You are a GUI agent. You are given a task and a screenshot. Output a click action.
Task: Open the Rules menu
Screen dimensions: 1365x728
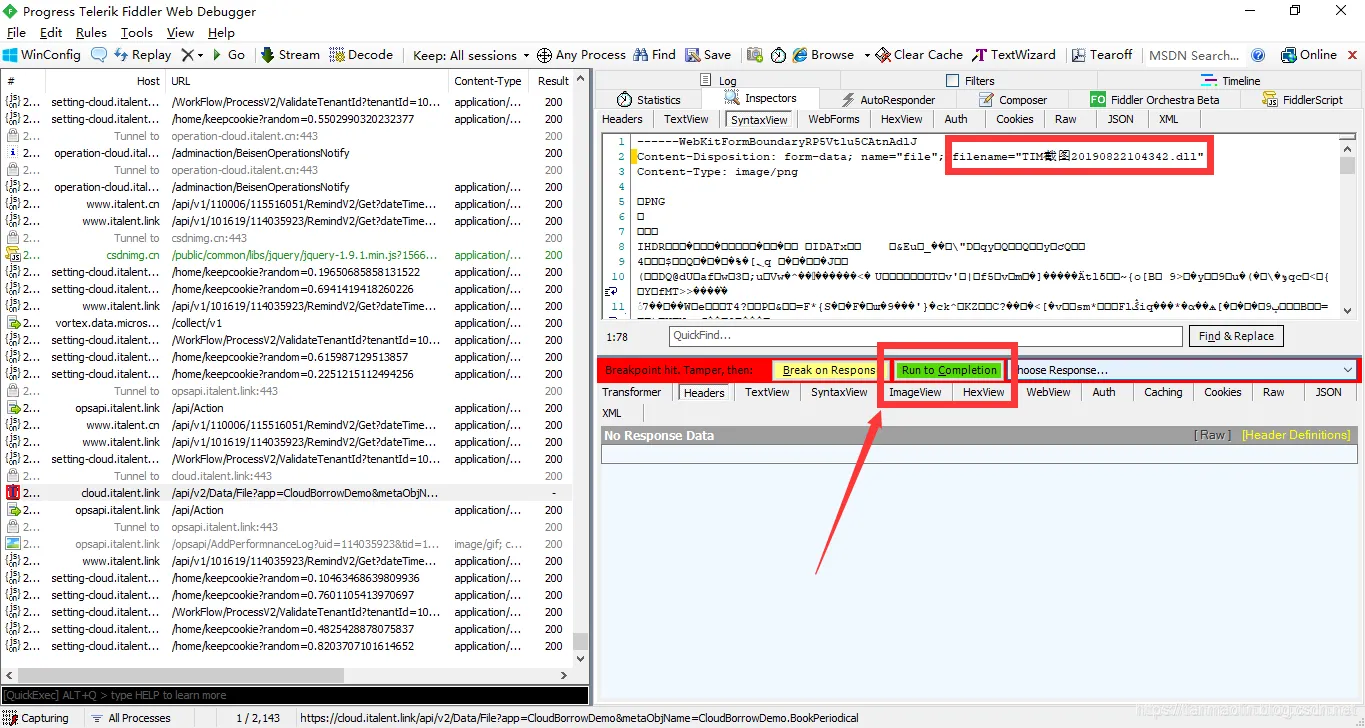click(91, 33)
